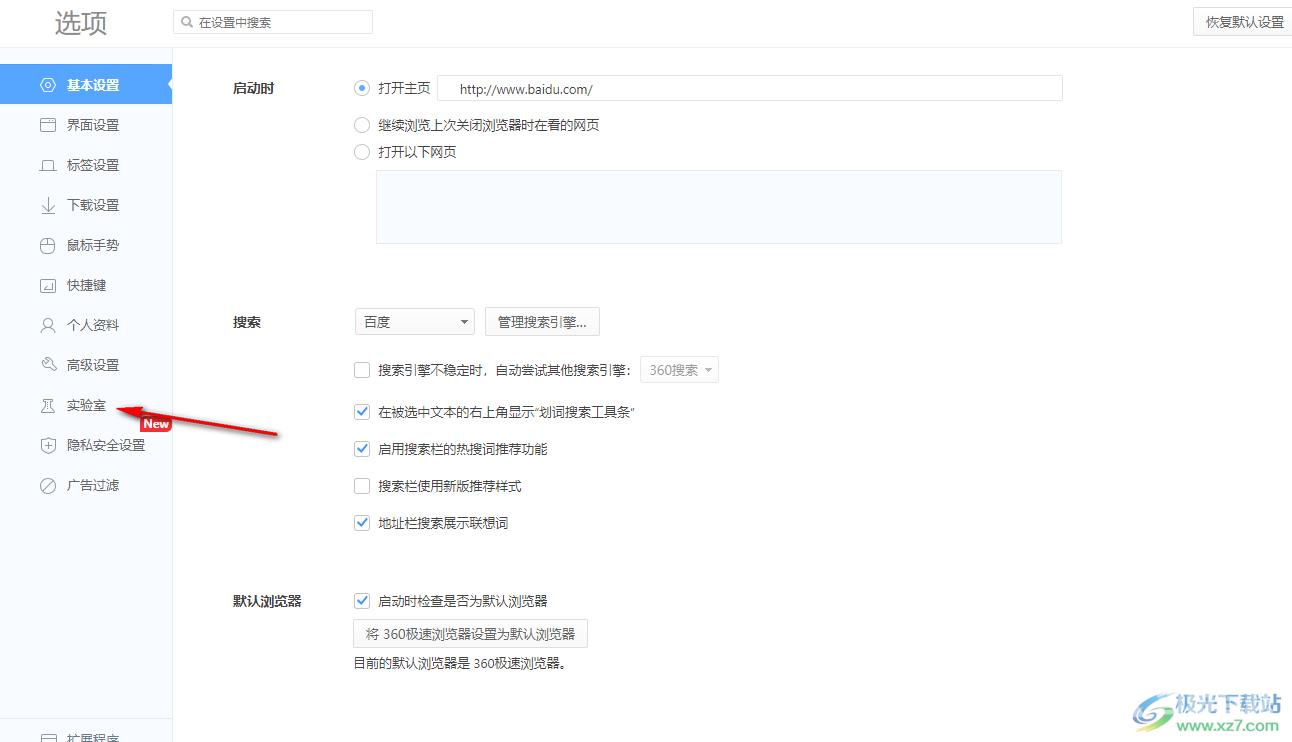The width and height of the screenshot is (1292, 742).
Task: Toggle 启用搜索栏的热搜词推荐功能 checkbox
Action: click(362, 449)
